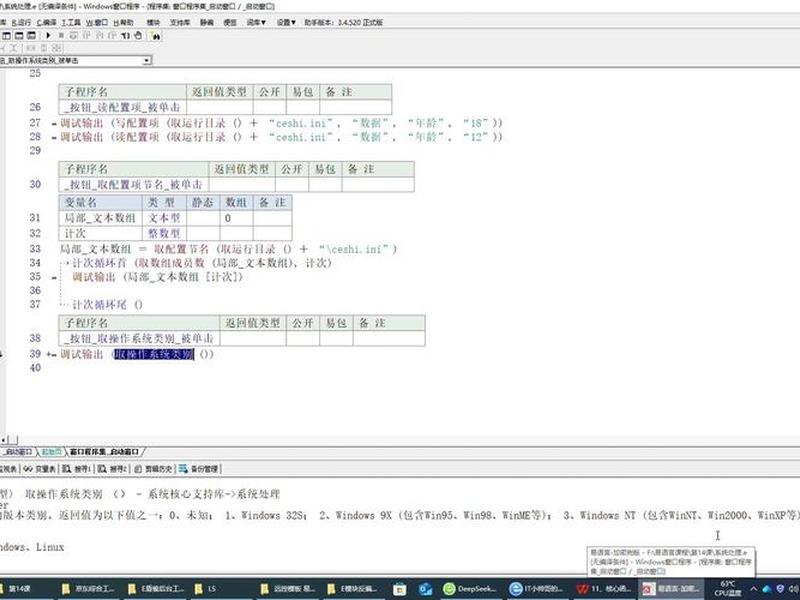Screen dimensions: 800x600
Task: Open the DeepSeek taskbar item
Action: [469, 589]
